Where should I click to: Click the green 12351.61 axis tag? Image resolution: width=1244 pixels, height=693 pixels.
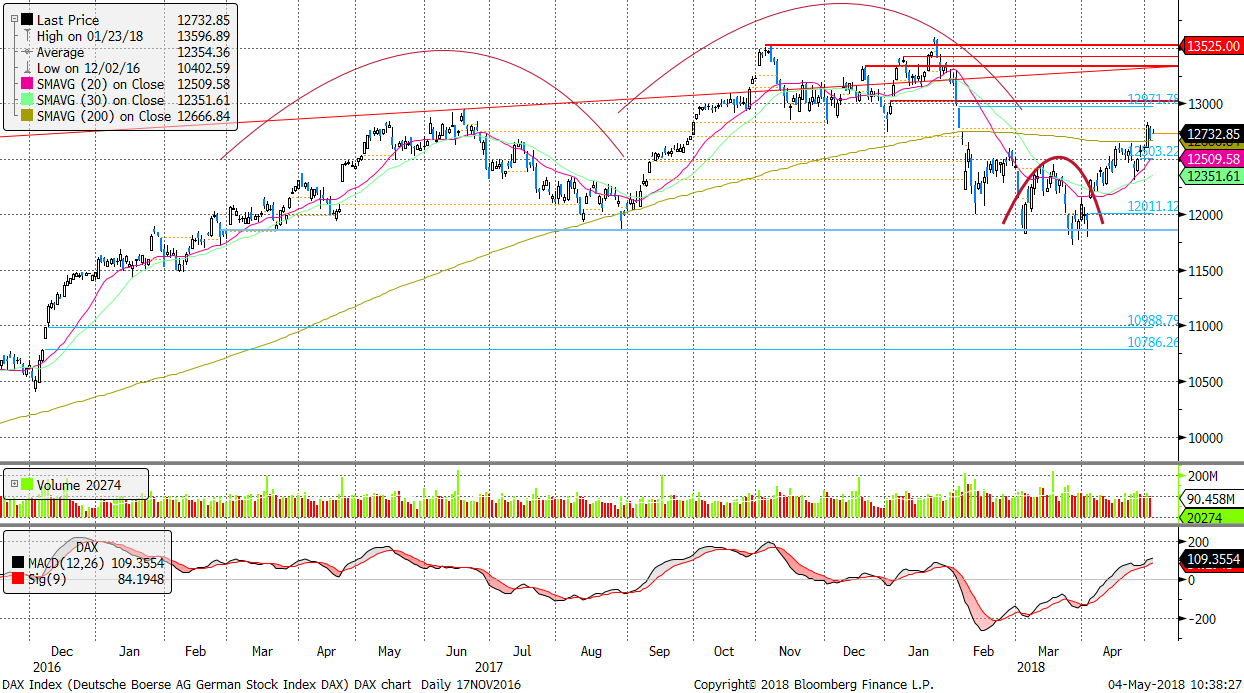pos(1211,176)
